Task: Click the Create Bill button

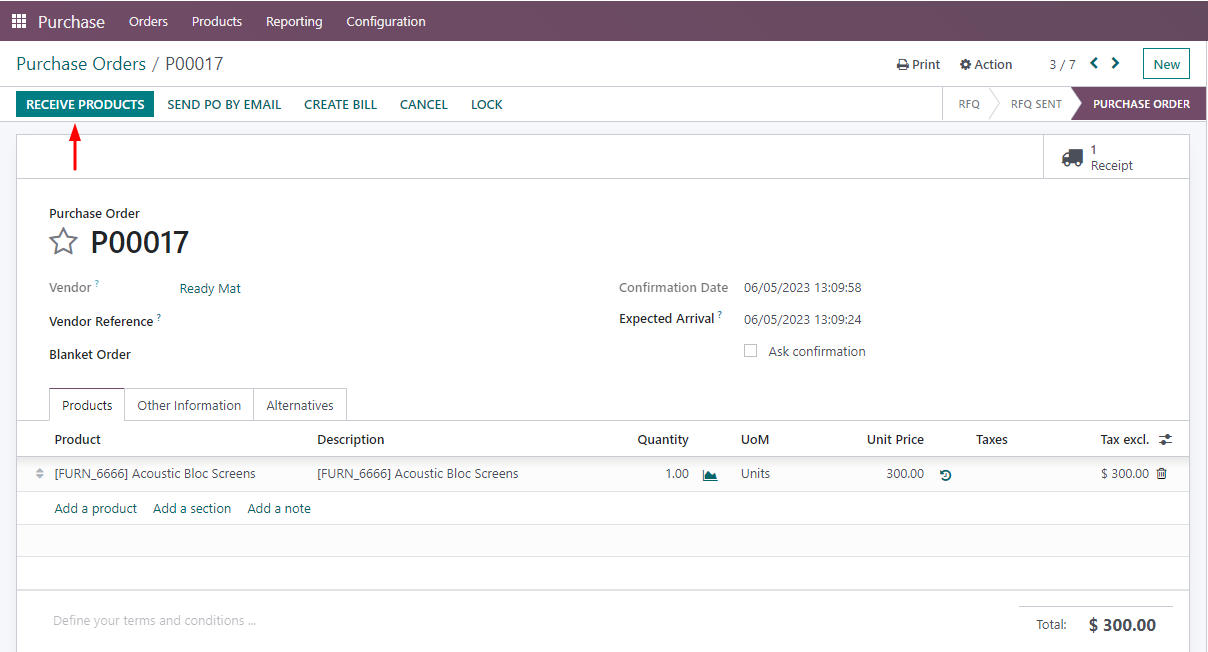Action: [x=341, y=104]
